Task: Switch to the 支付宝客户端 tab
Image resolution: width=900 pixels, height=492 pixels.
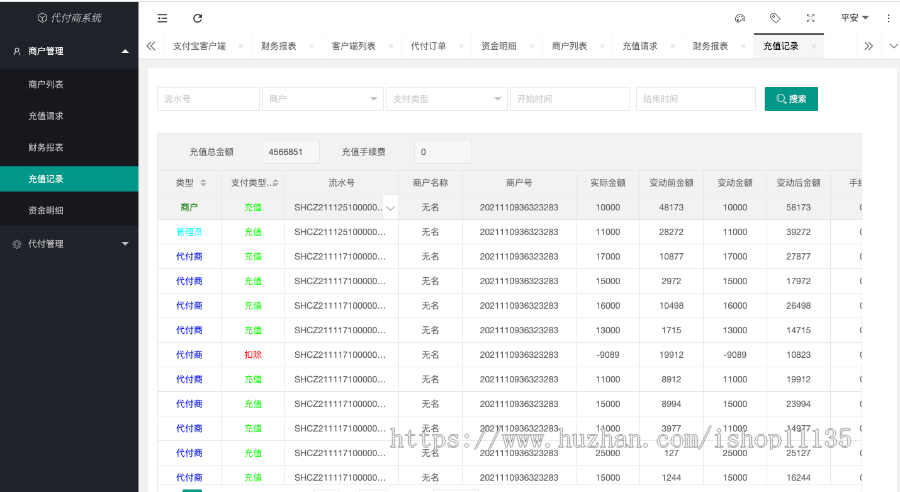Action: [199, 46]
